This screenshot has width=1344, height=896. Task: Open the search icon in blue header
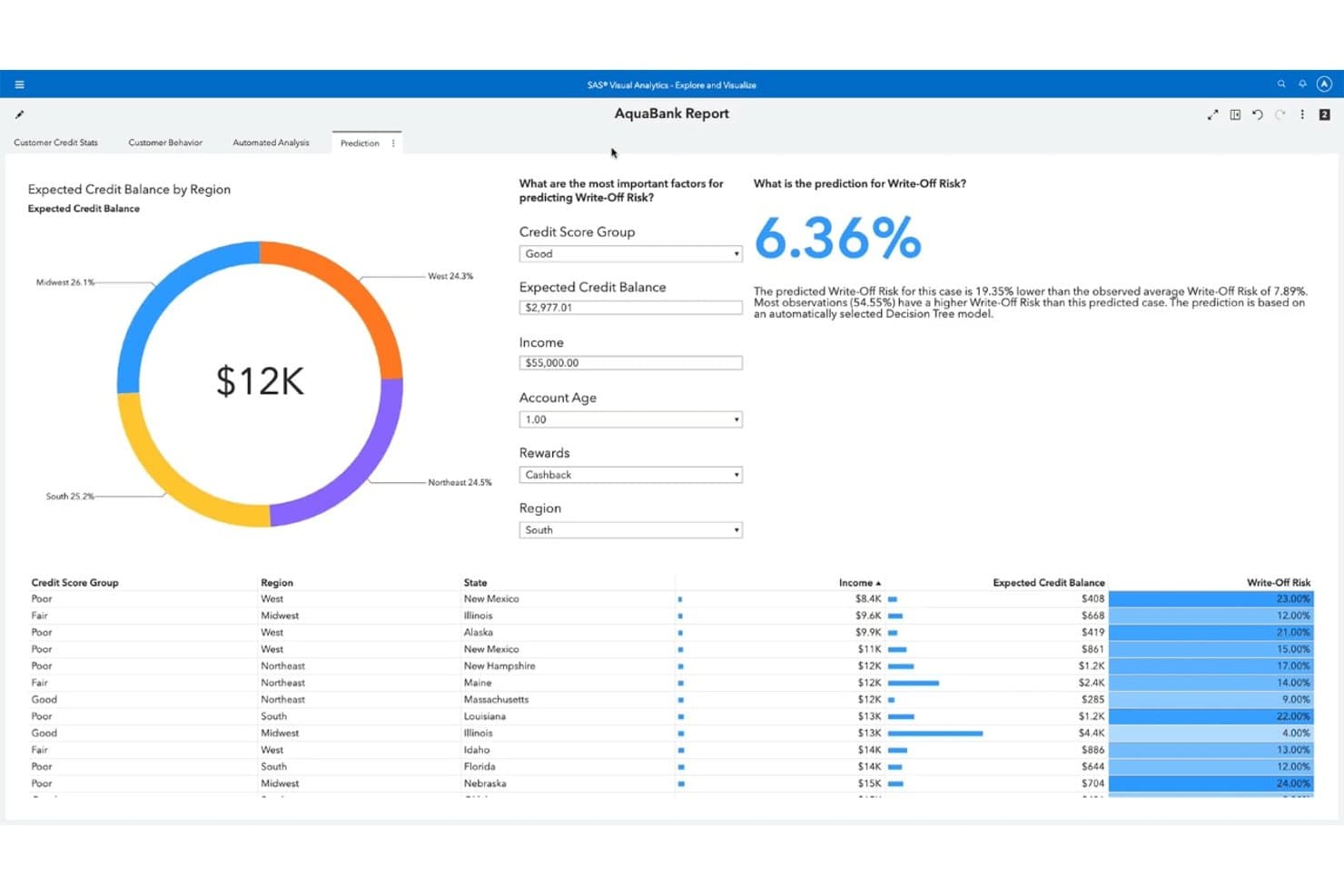[1281, 84]
